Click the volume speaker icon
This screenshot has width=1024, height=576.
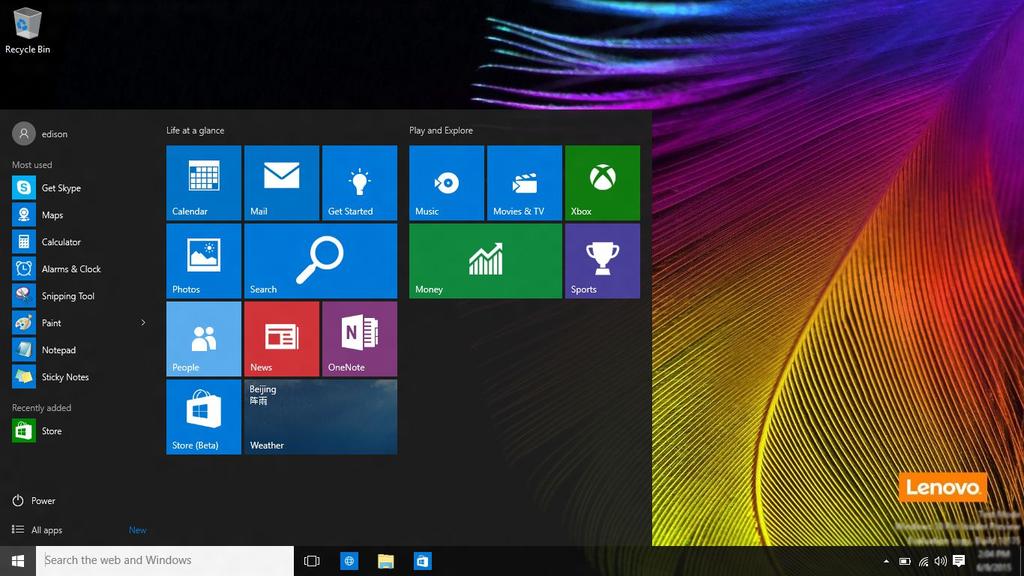[x=940, y=561]
